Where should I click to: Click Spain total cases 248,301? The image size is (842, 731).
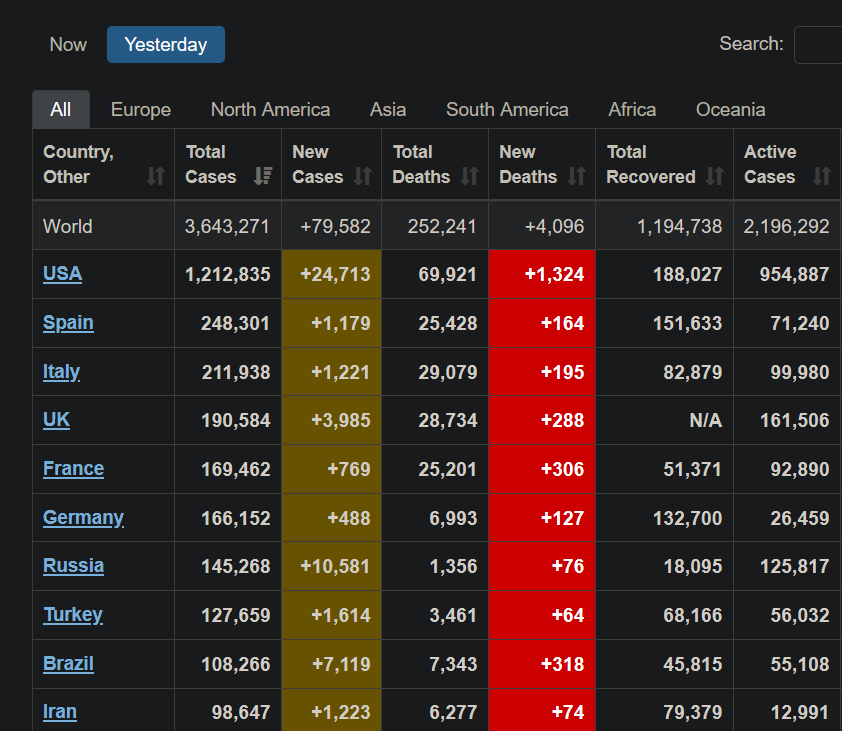236,323
